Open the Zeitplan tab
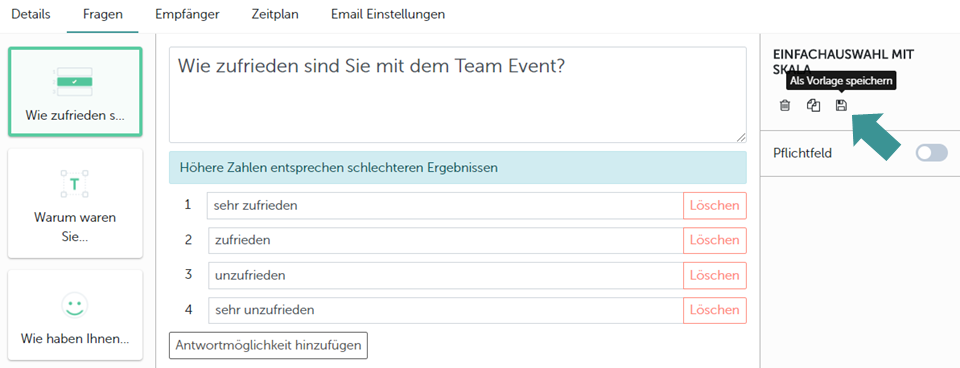 point(275,14)
